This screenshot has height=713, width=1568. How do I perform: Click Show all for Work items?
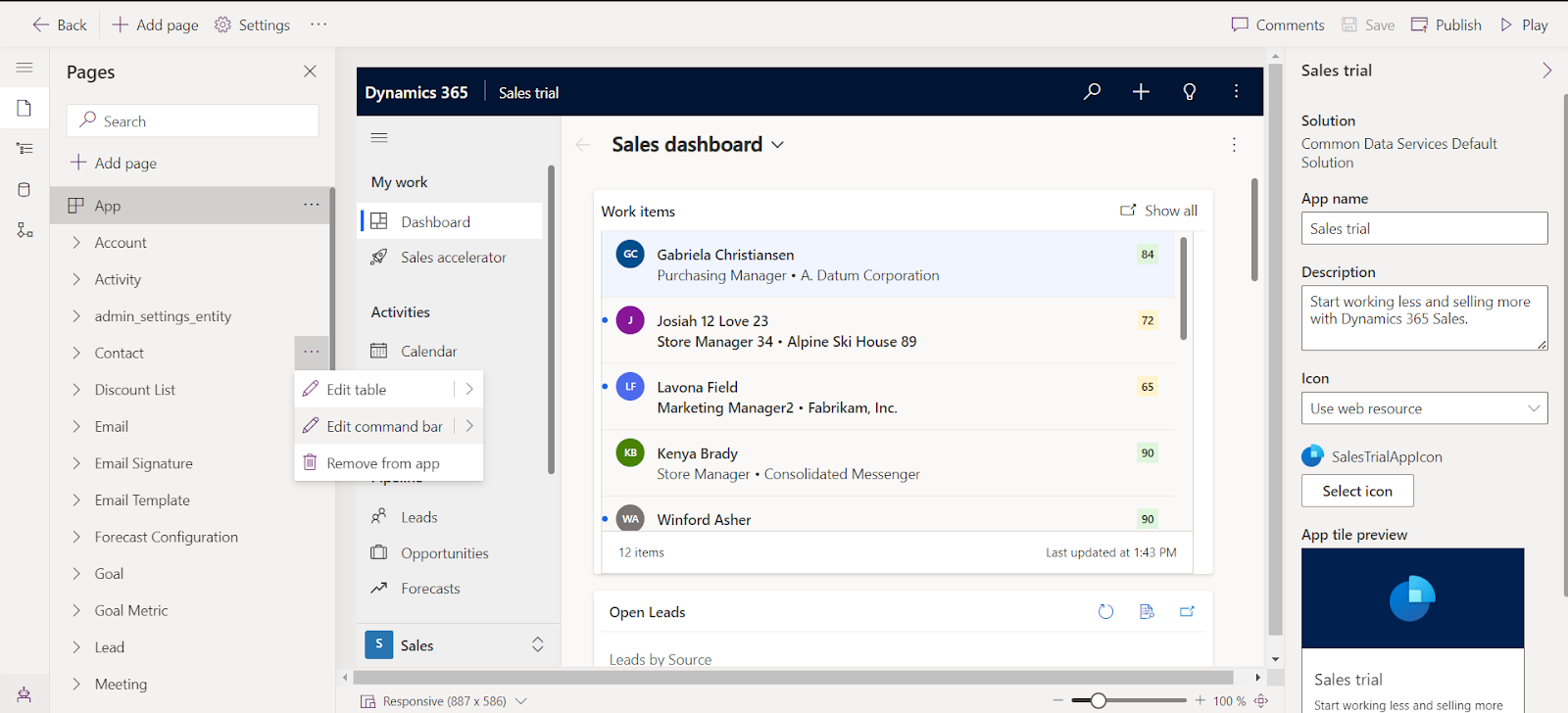pyautogui.click(x=1158, y=211)
